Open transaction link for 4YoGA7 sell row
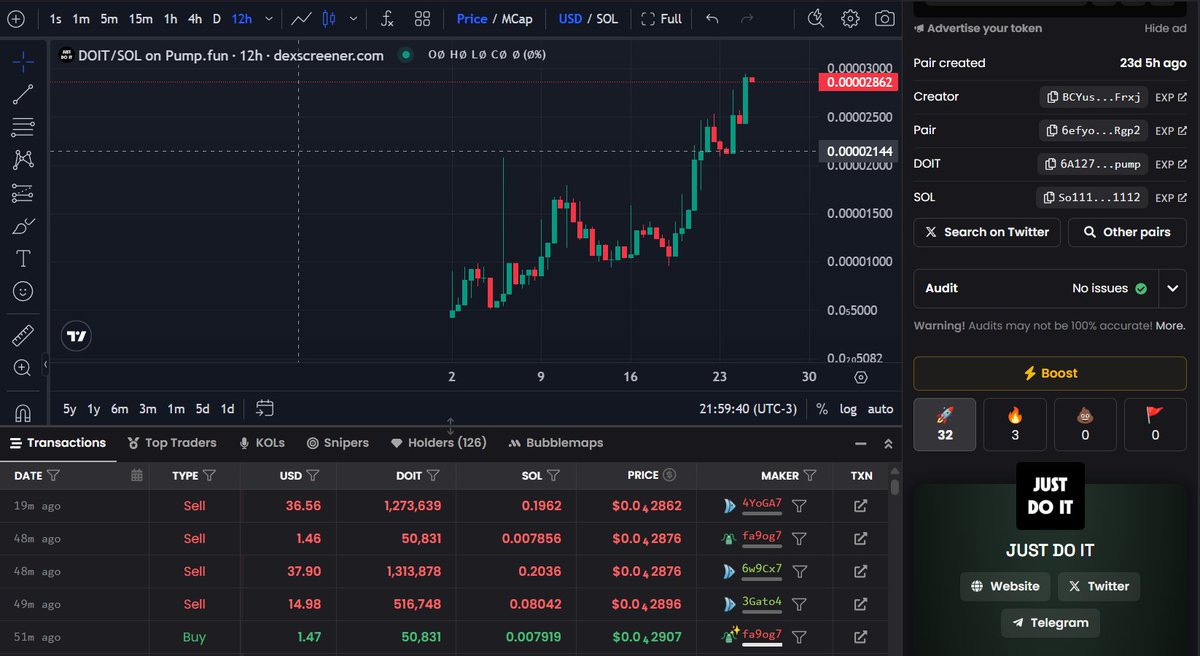The height and width of the screenshot is (656, 1200). pyautogui.click(x=860, y=506)
